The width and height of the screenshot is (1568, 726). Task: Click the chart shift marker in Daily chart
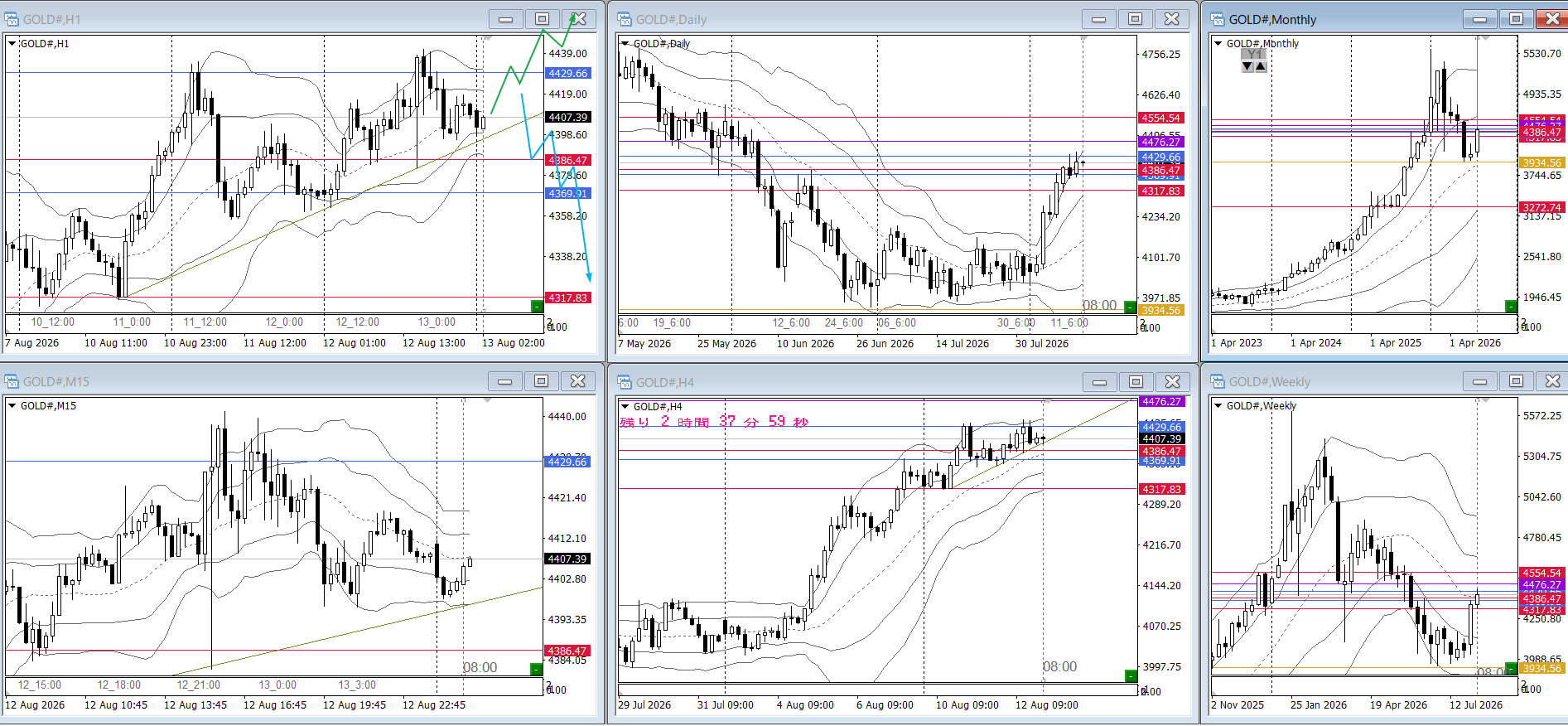point(1083,38)
